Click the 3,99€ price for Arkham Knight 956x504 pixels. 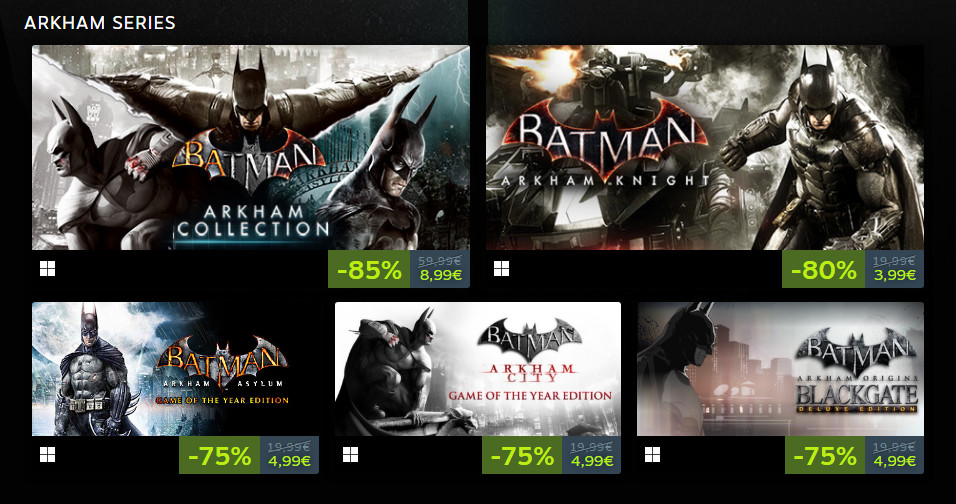[x=894, y=275]
